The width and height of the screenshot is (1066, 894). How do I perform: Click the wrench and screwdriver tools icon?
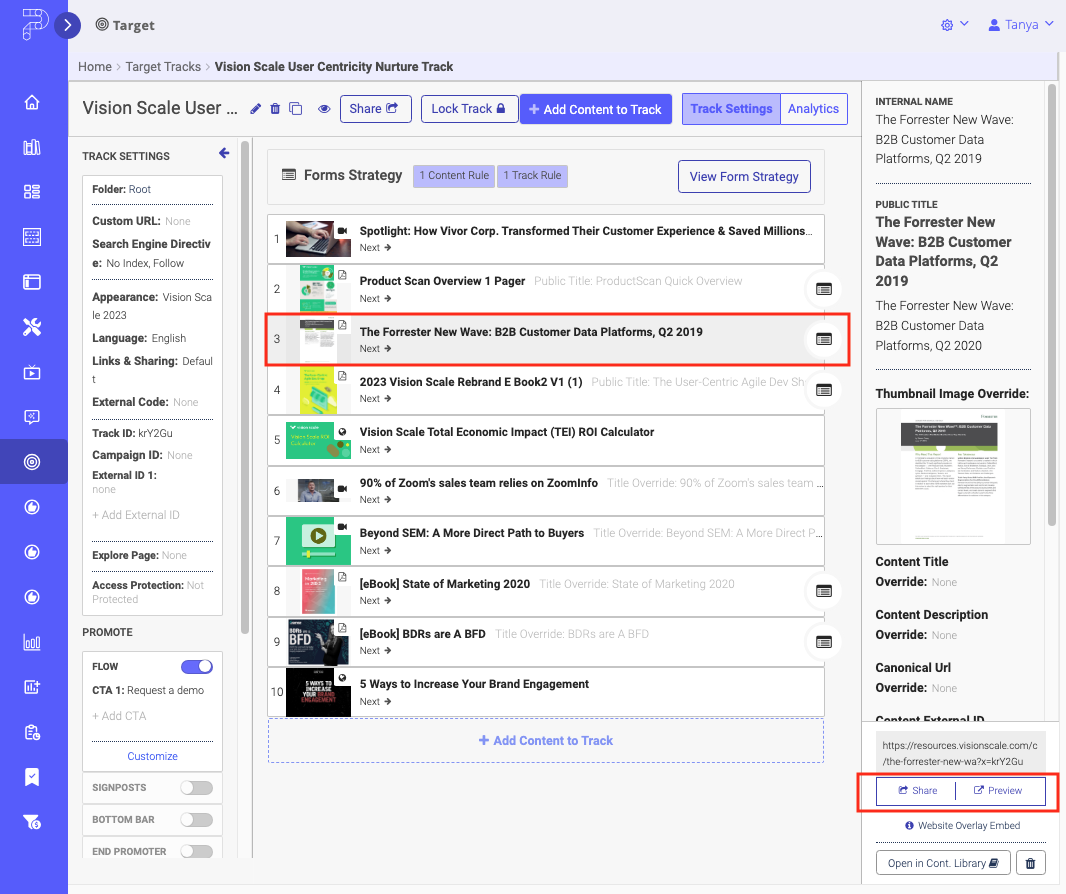coord(32,327)
